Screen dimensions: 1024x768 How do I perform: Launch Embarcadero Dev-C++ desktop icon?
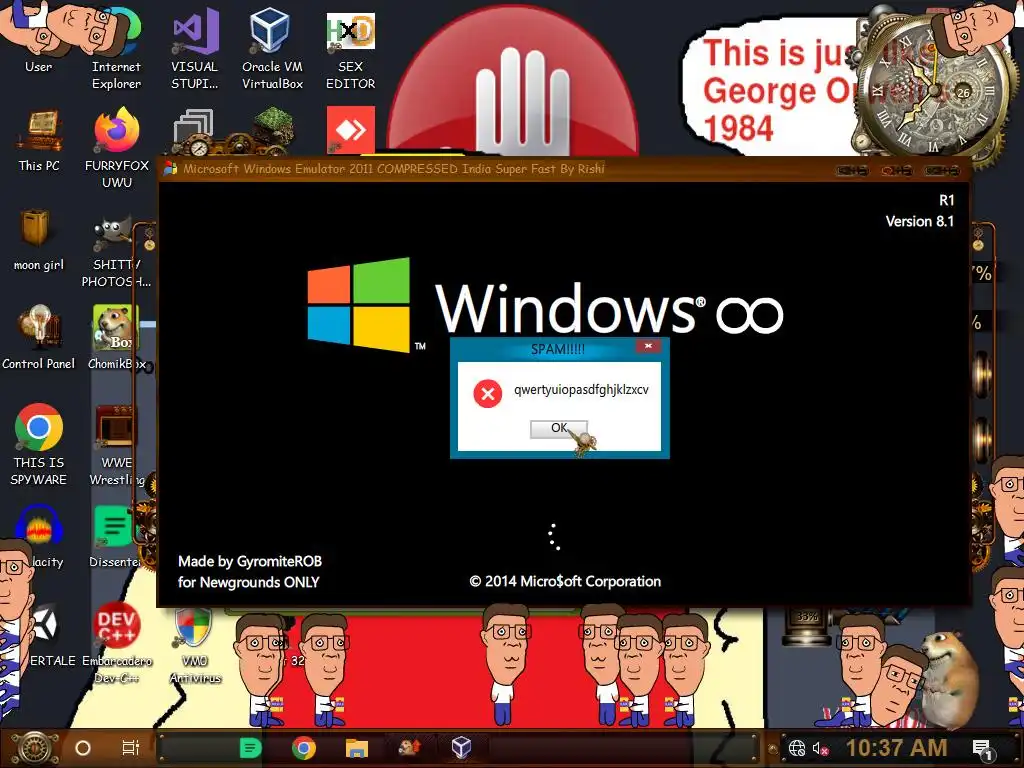click(x=117, y=643)
